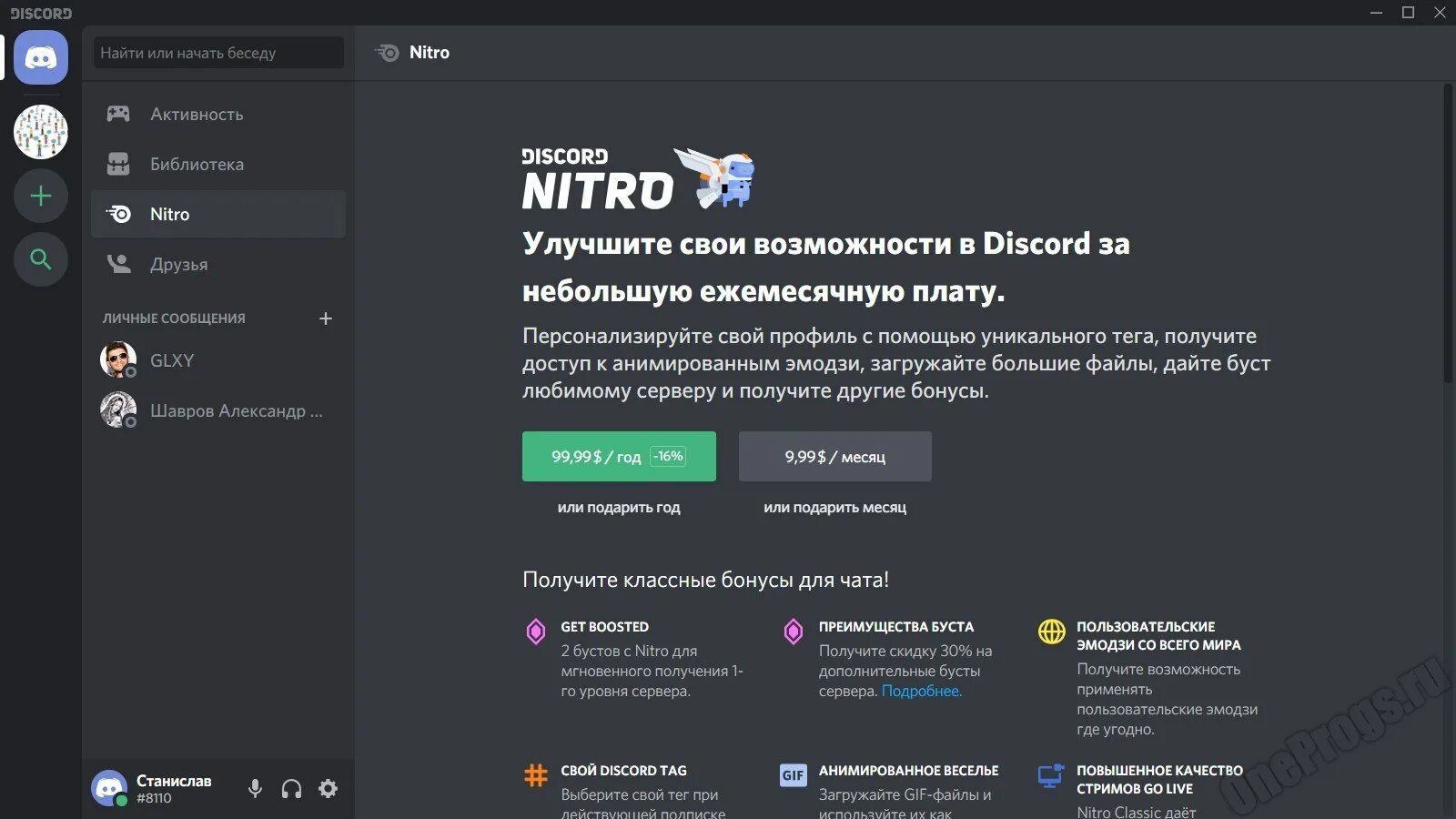Click the Друзья friends icon
The image size is (1456, 819).
click(x=118, y=264)
